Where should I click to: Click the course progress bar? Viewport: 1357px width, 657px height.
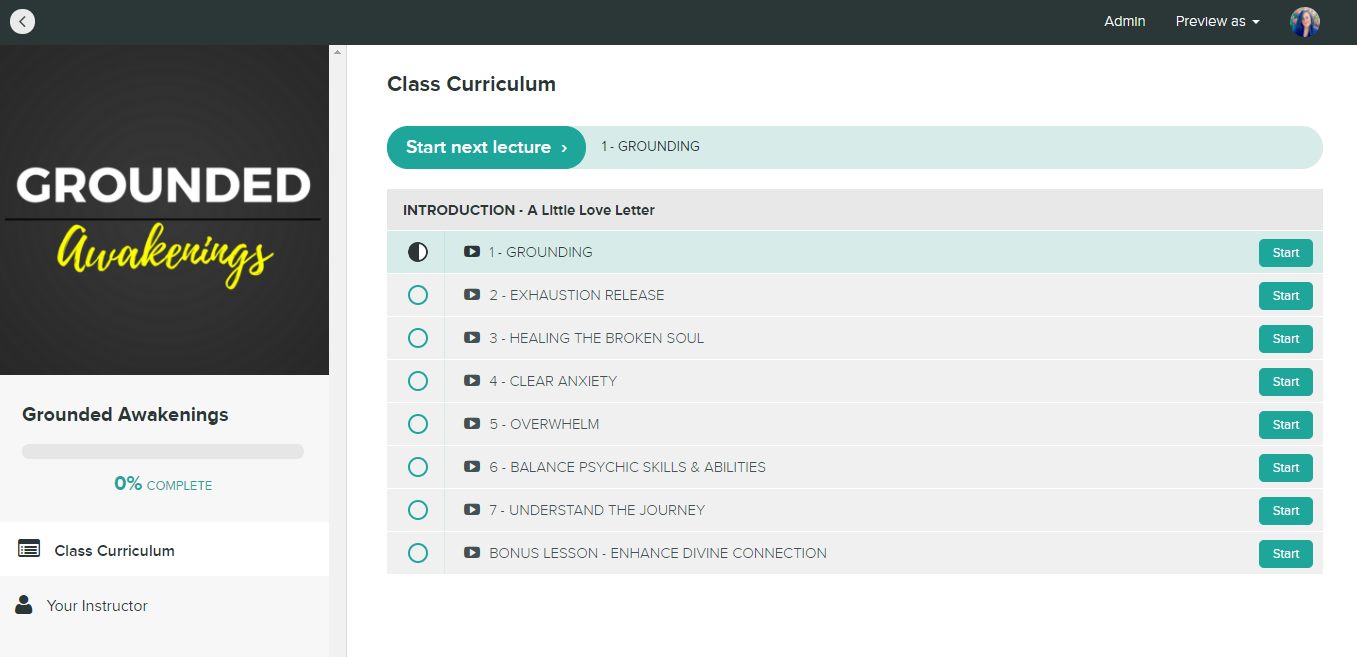point(163,451)
